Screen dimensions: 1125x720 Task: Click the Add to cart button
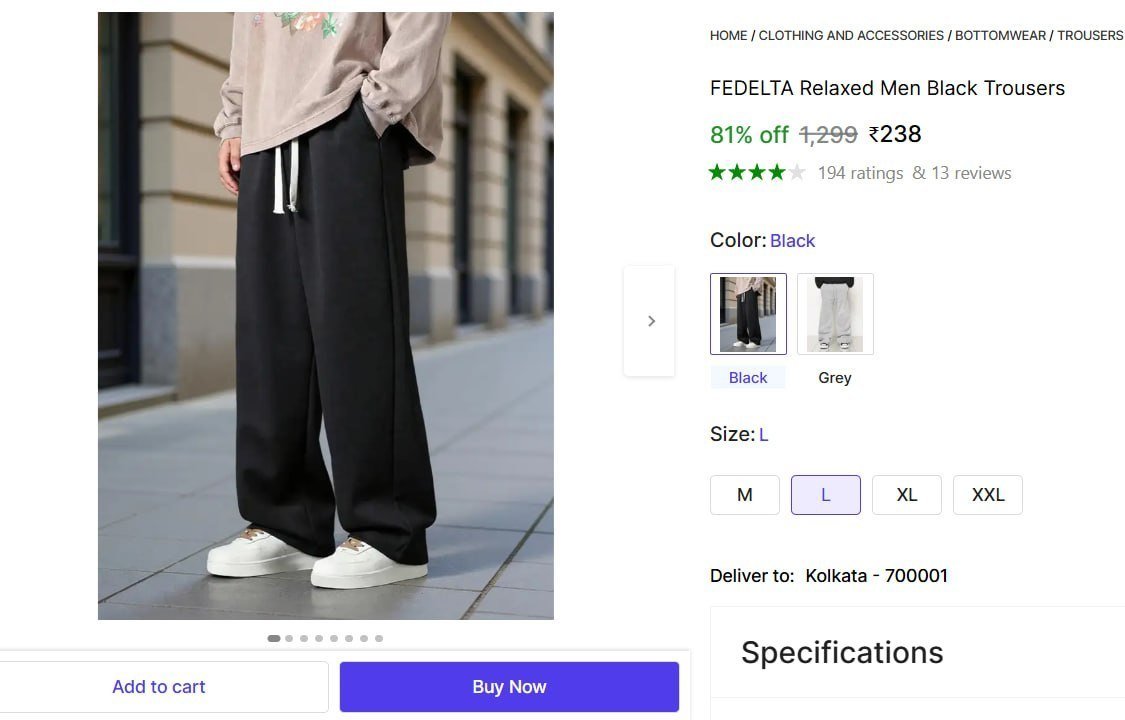159,687
